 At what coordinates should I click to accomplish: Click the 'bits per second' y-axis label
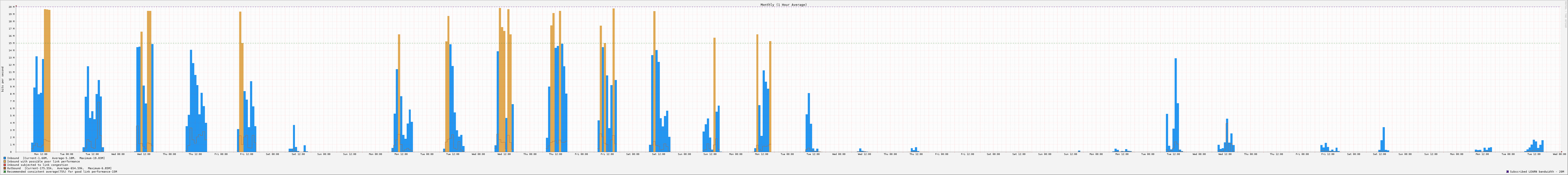point(2,79)
